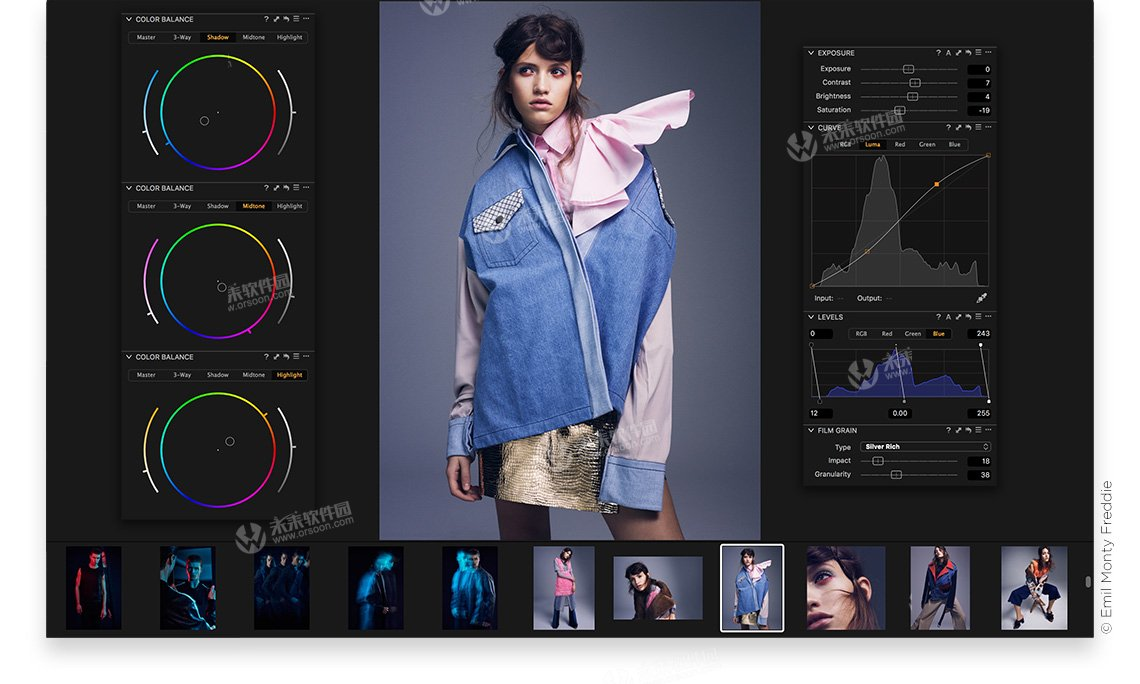Select the pink dress model thumbnail
Viewport: 1140px width, 684px height.
coord(563,588)
